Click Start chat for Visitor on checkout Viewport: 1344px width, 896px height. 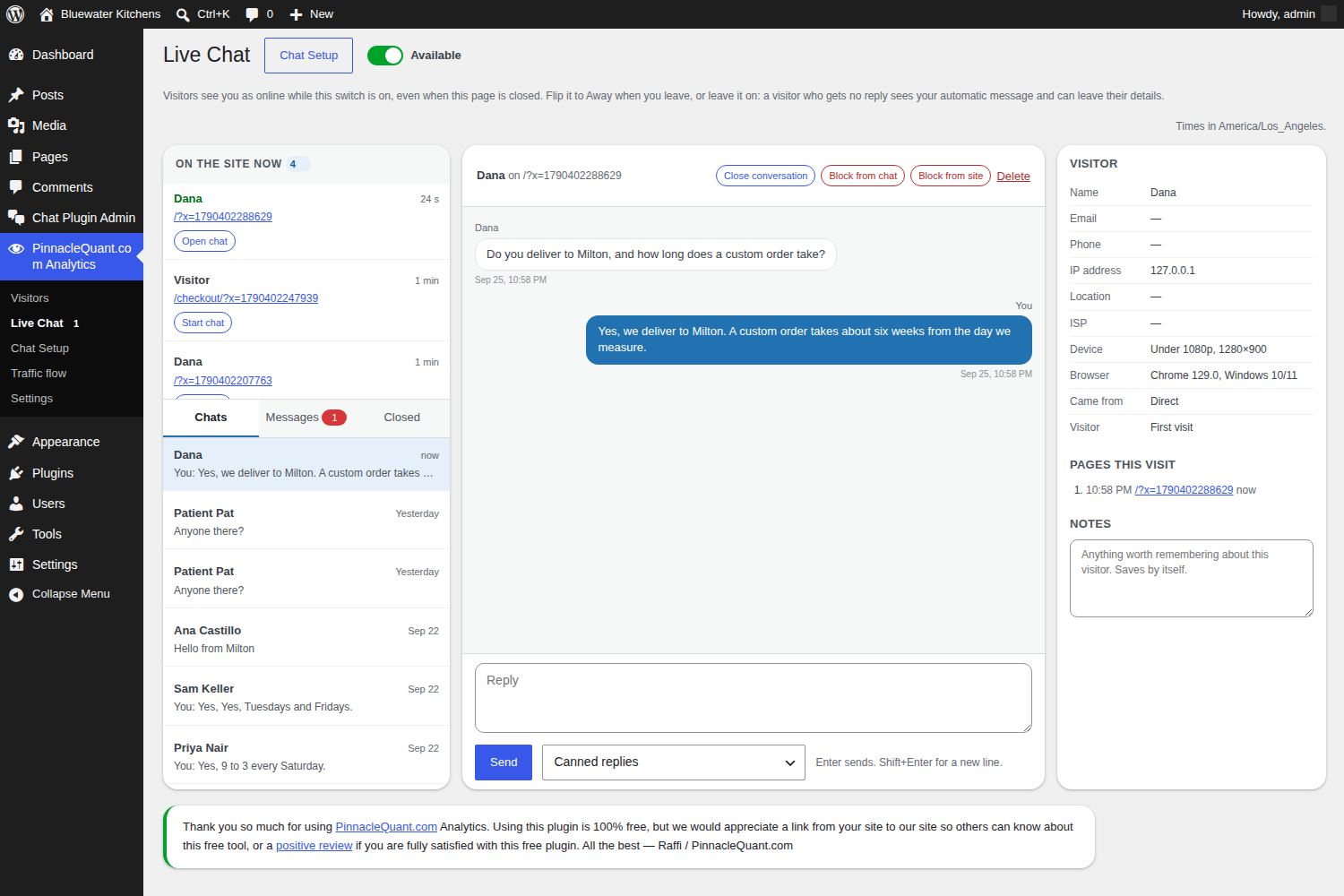click(203, 323)
